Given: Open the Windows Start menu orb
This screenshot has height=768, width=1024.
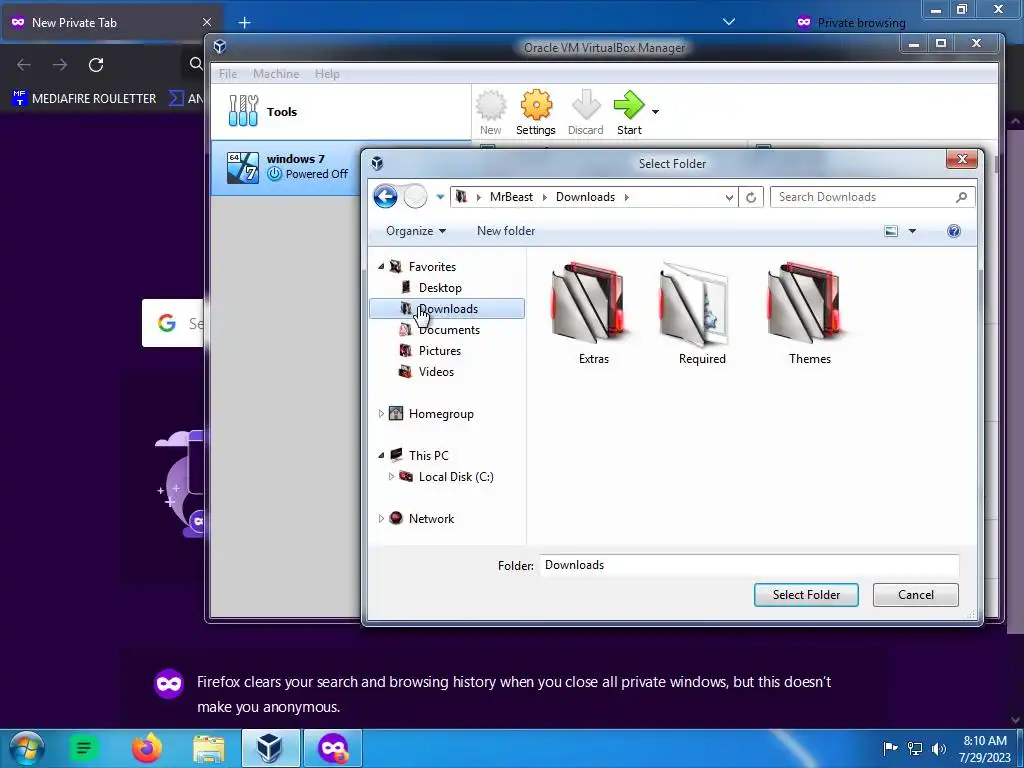Looking at the screenshot, I should click(27, 748).
